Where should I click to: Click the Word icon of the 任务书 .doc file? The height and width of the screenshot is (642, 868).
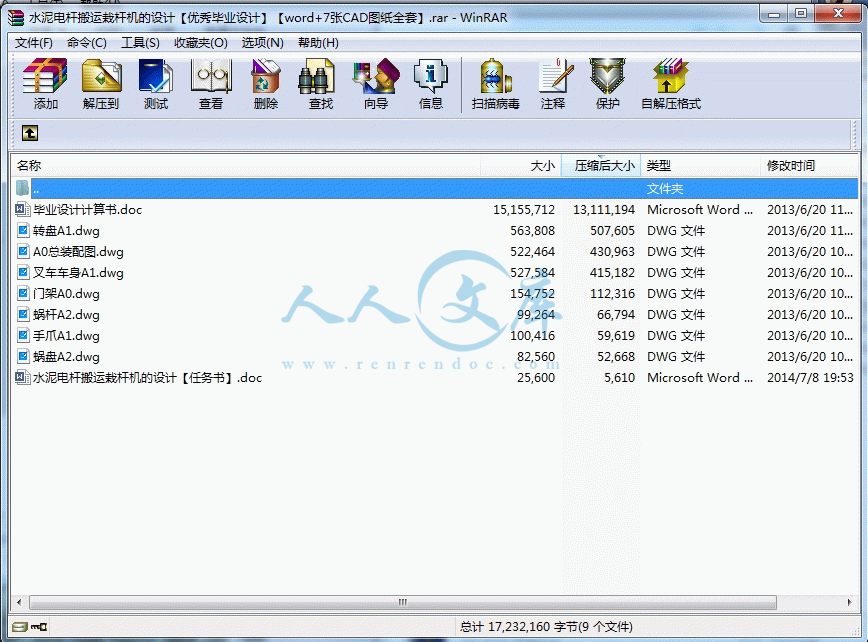[x=22, y=377]
